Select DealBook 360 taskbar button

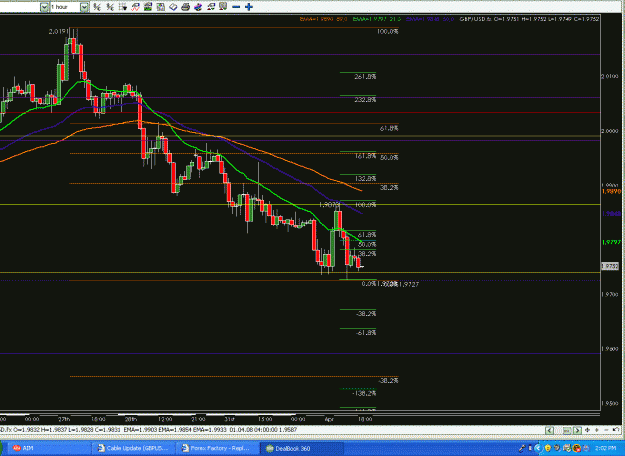click(302, 448)
